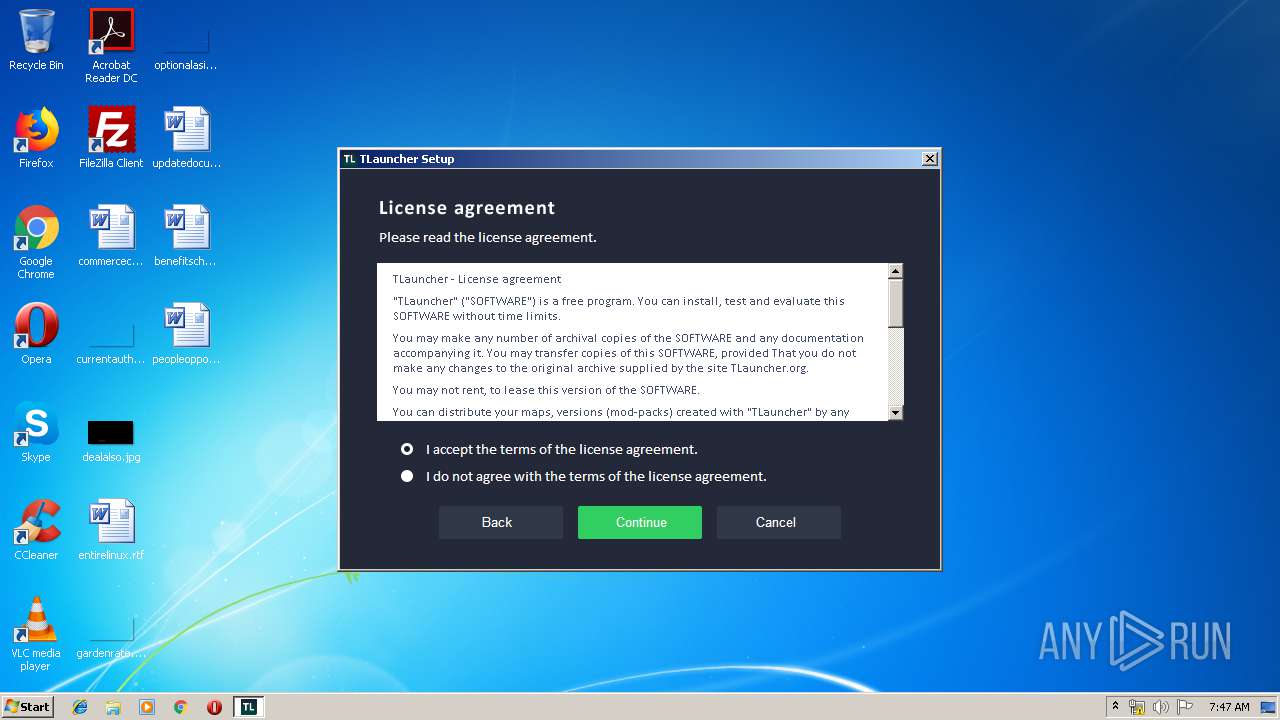1280x720 pixels.
Task: Select the peopleoppo Word document icon
Action: [186, 334]
